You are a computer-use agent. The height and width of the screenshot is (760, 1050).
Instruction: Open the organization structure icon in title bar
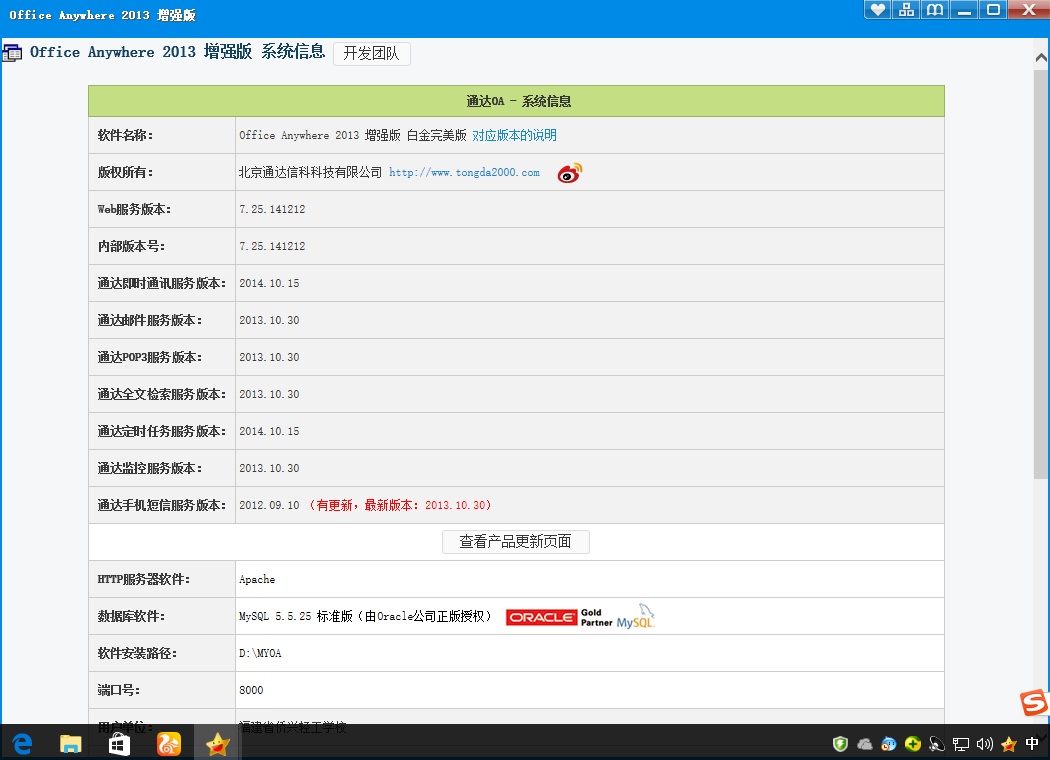click(x=906, y=10)
